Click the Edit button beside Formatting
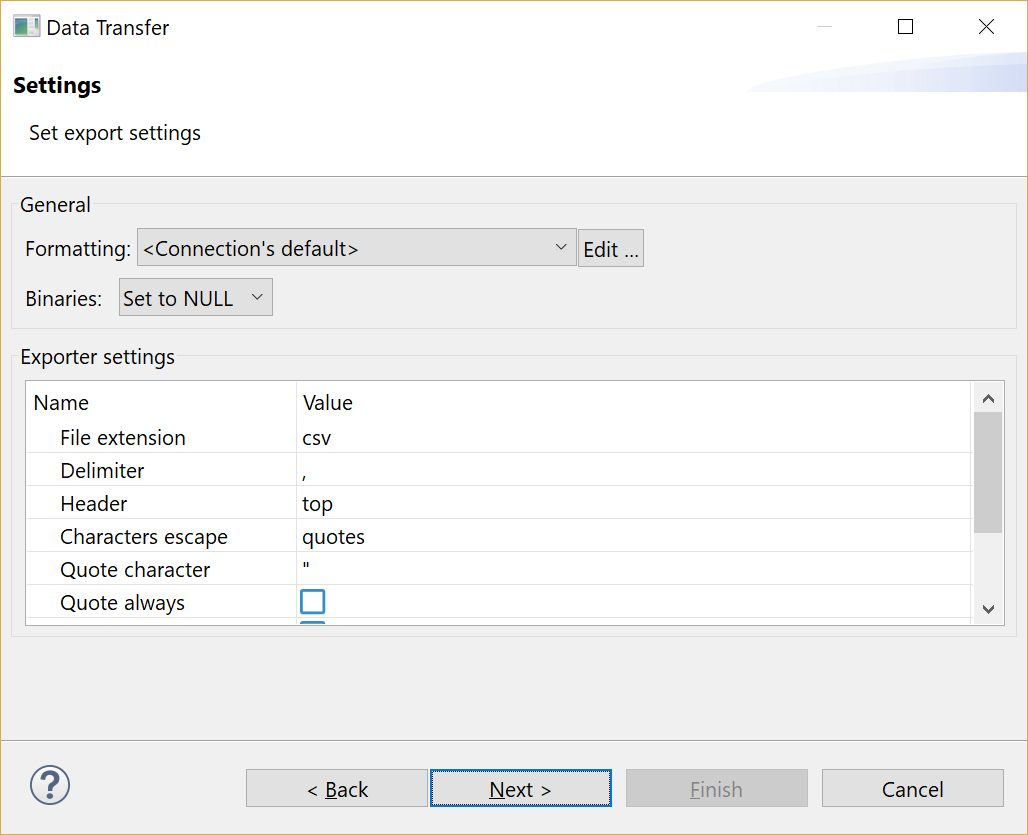The image size is (1028, 835). tap(610, 248)
